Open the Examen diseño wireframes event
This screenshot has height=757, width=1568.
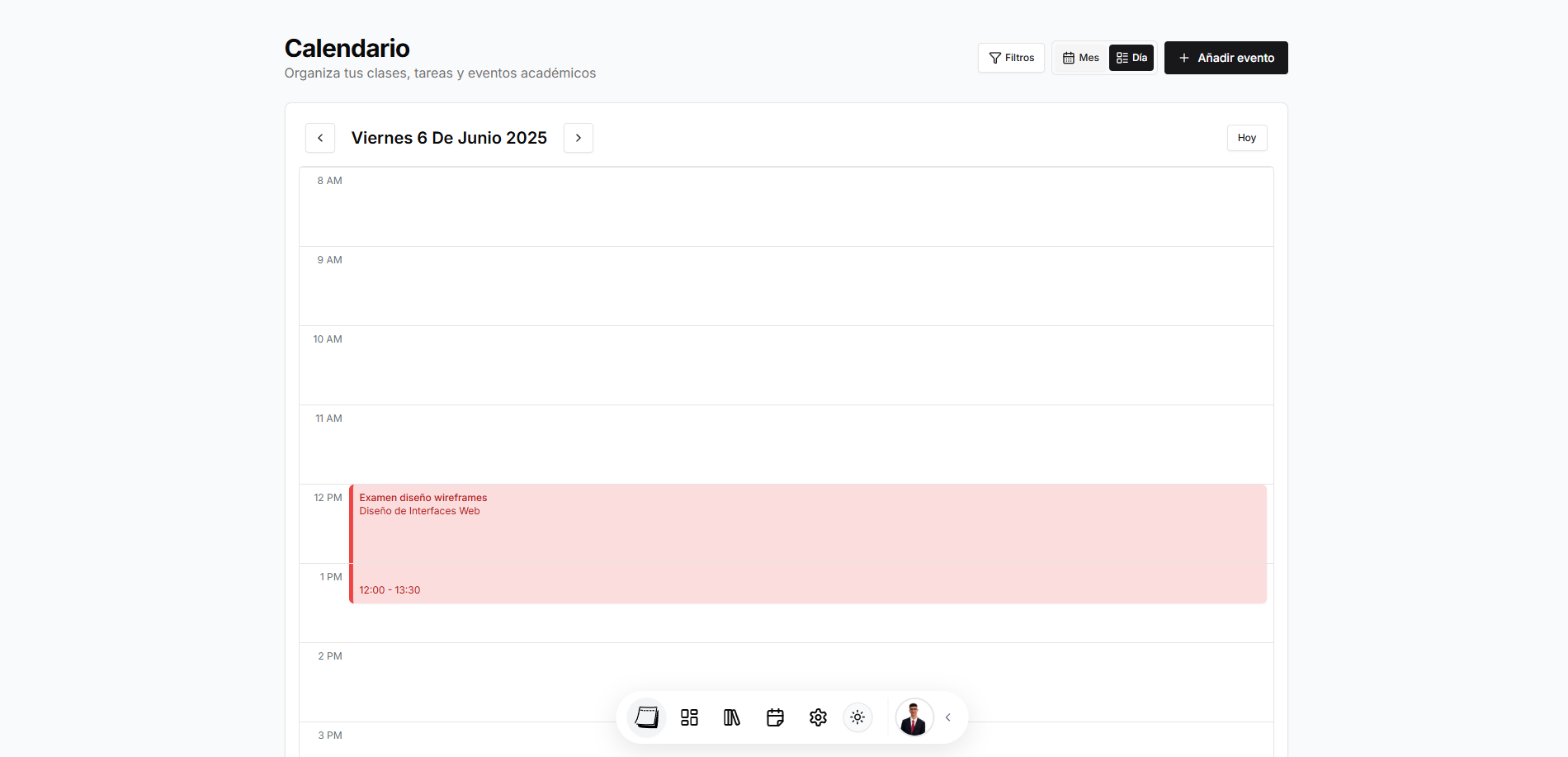pos(808,544)
